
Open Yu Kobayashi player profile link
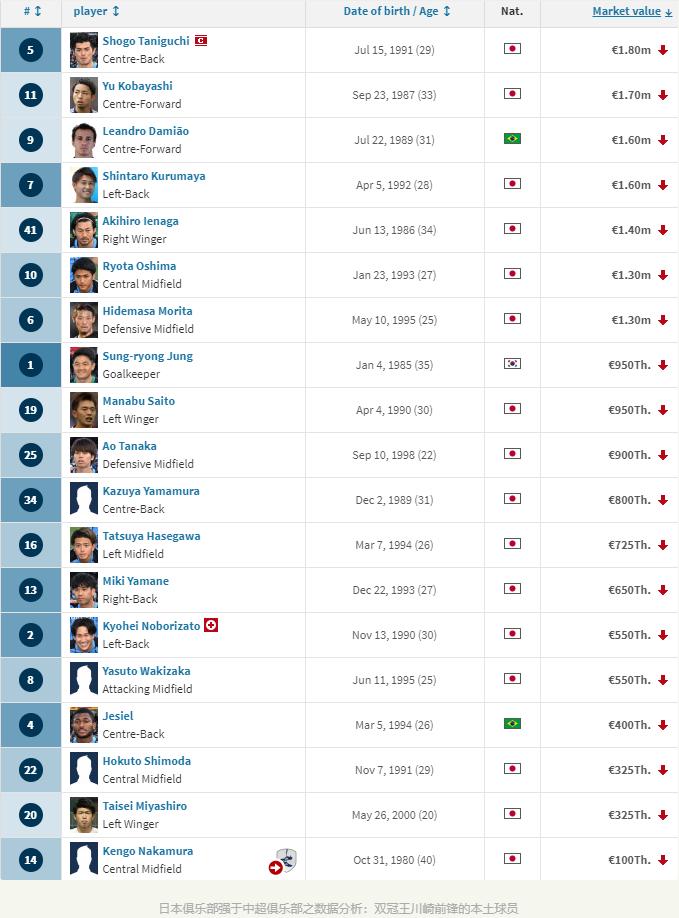[137, 86]
